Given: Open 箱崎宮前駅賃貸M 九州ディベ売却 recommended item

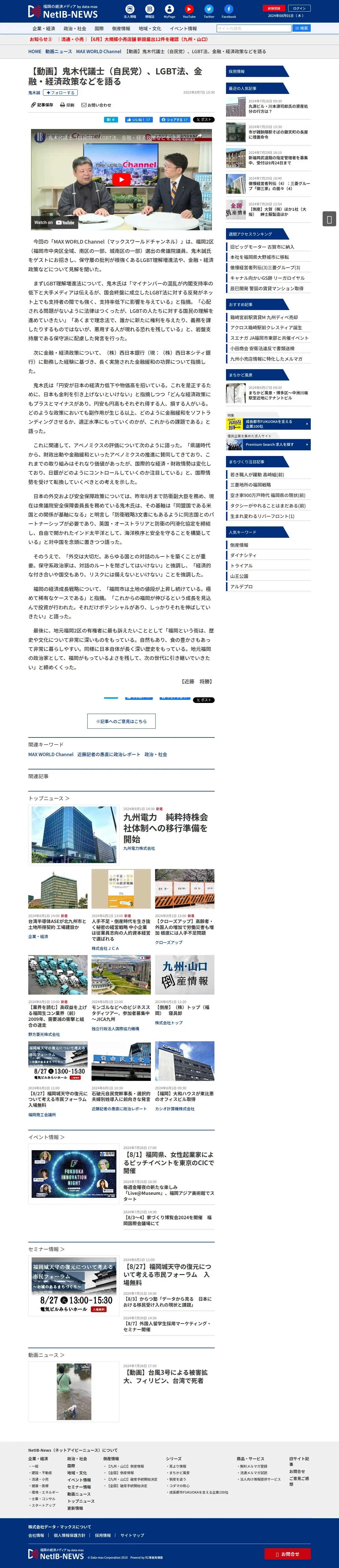Looking at the screenshot, I should 264,317.
